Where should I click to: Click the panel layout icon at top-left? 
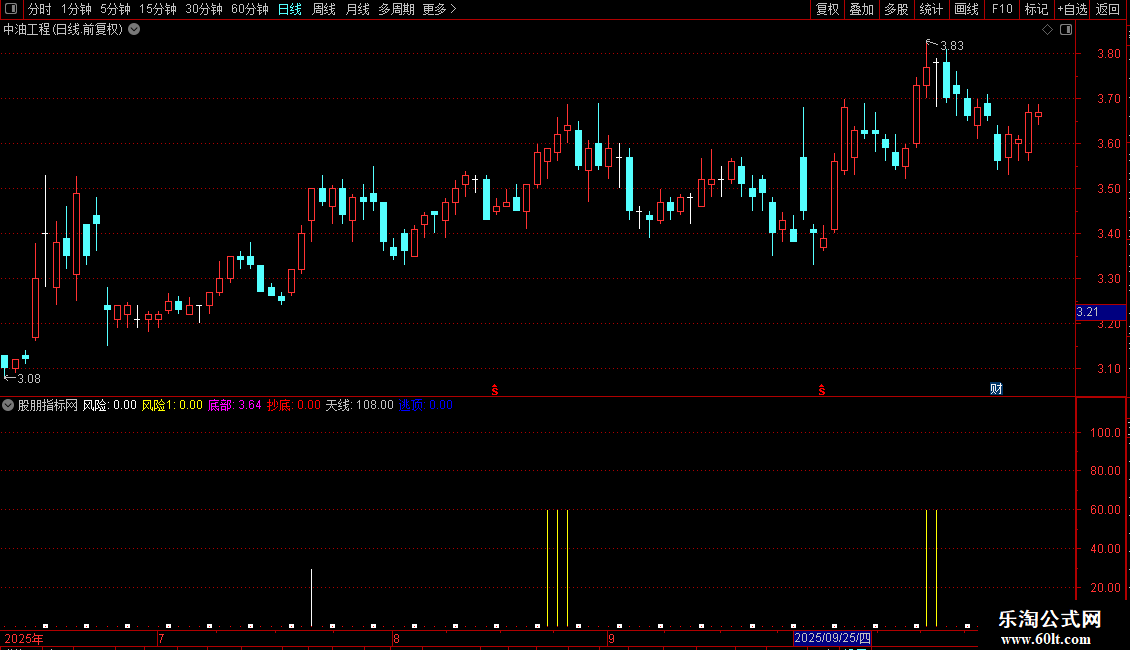pos(11,9)
